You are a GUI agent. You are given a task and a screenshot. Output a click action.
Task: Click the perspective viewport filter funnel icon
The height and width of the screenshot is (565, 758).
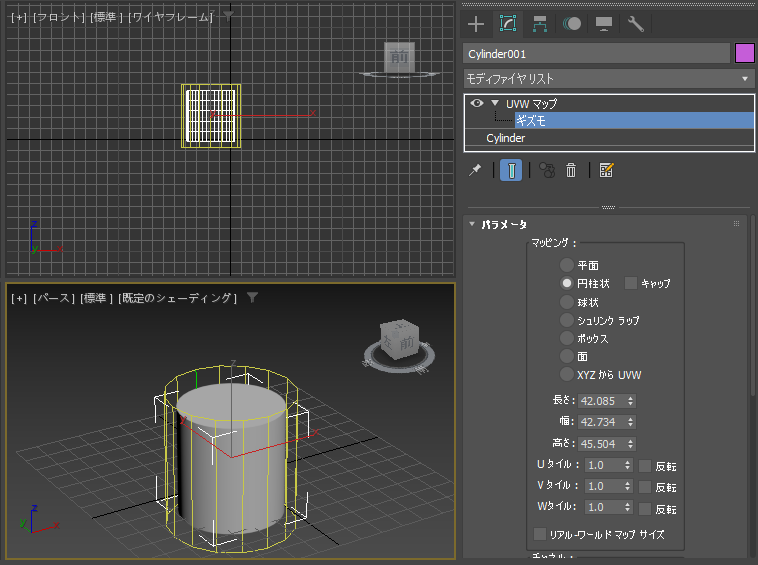(x=252, y=298)
